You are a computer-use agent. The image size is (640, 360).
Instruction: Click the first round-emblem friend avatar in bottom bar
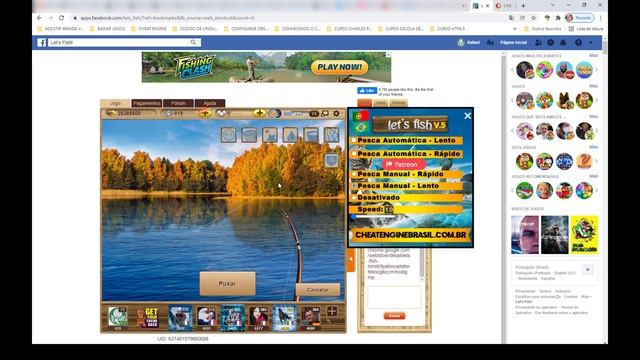[x=118, y=316]
